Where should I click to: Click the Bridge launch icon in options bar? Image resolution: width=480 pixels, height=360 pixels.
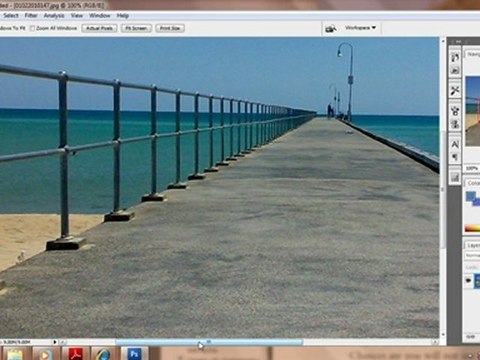point(330,29)
